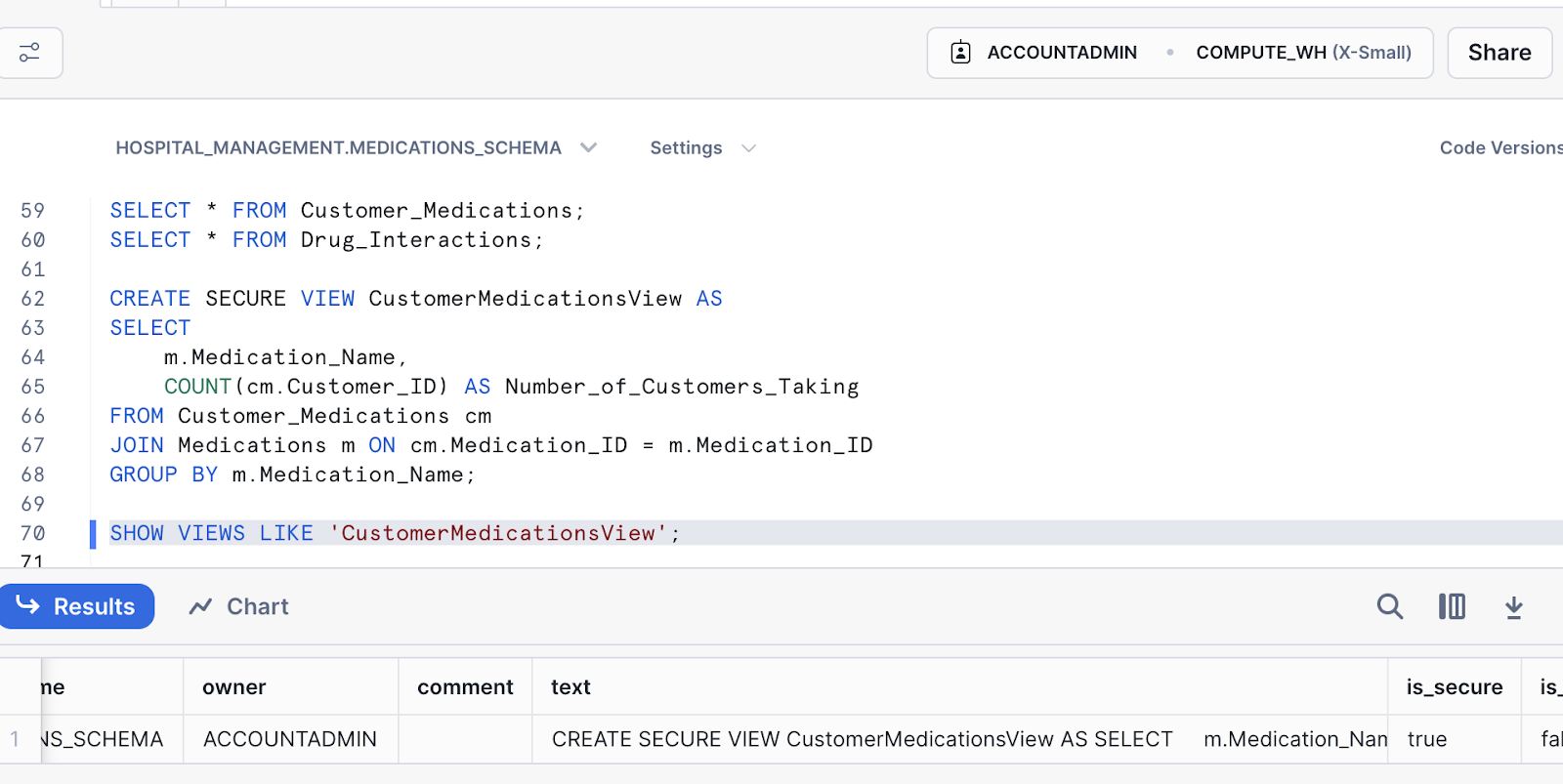
Task: Open the ACCOUNTADMIN role and warehouse selector
Action: [x=1180, y=53]
